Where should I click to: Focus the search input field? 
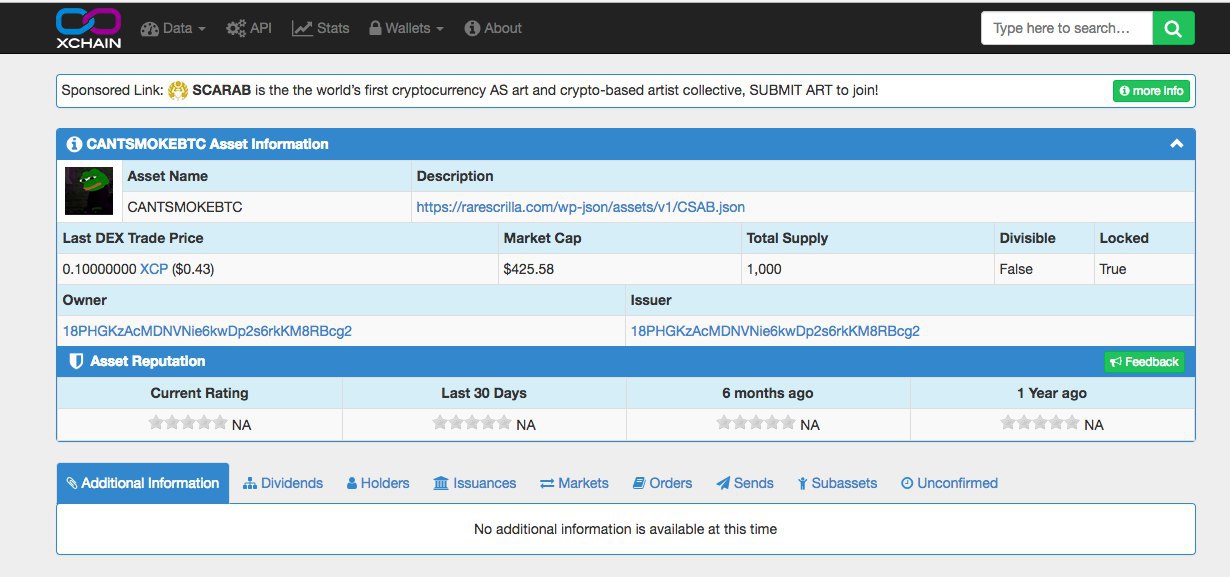[x=1067, y=28]
